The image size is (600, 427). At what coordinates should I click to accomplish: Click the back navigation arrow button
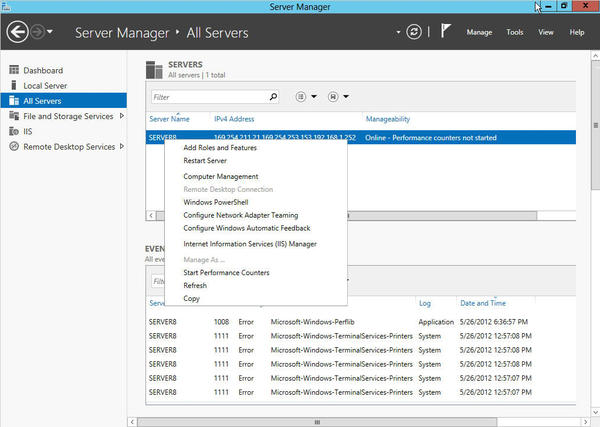click(x=17, y=32)
